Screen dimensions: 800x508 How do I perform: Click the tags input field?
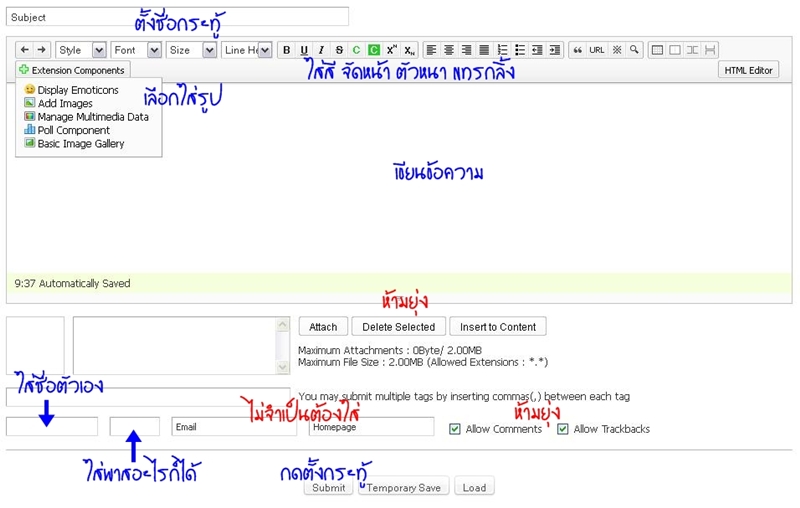pos(148,397)
